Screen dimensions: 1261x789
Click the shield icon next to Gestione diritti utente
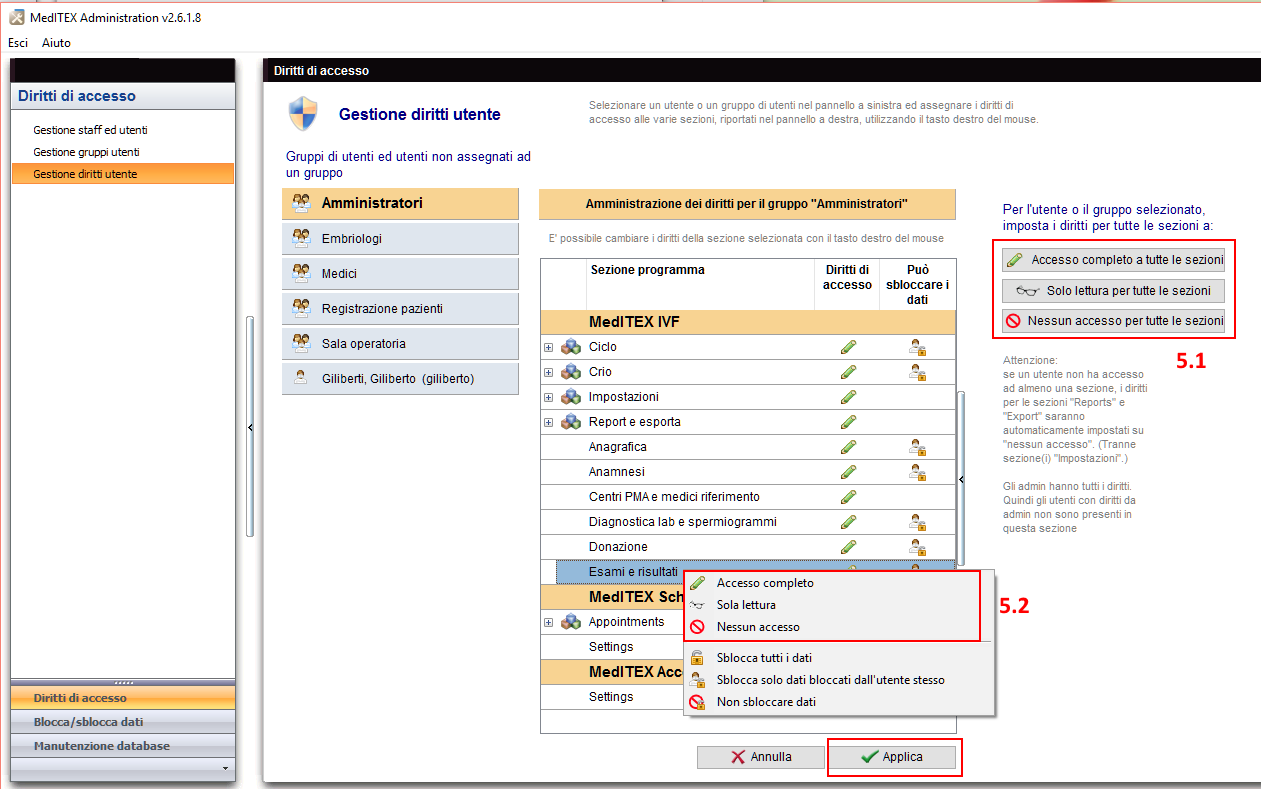[303, 114]
